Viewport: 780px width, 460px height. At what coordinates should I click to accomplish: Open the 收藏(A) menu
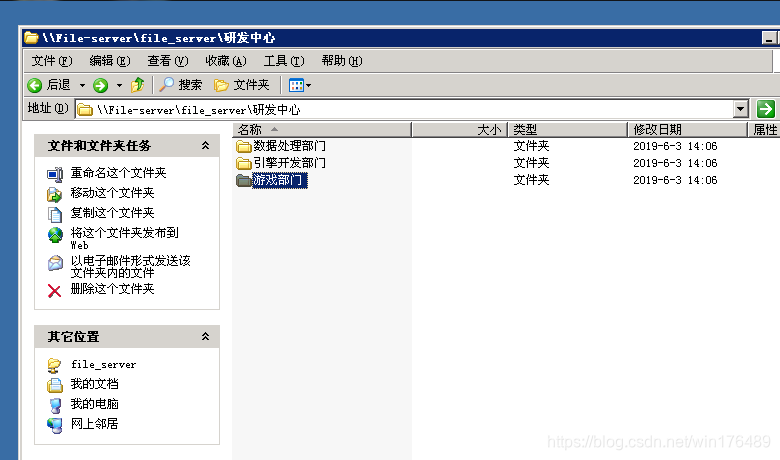click(226, 61)
